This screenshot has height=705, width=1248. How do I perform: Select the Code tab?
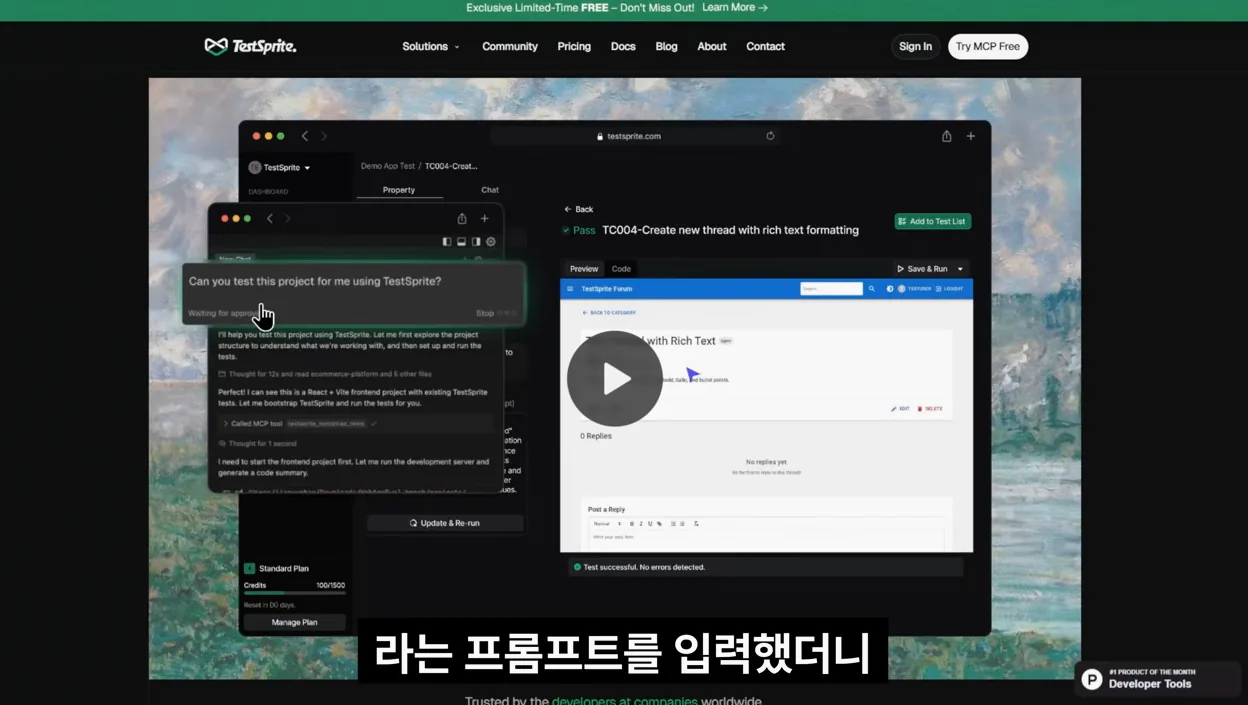[x=621, y=269]
